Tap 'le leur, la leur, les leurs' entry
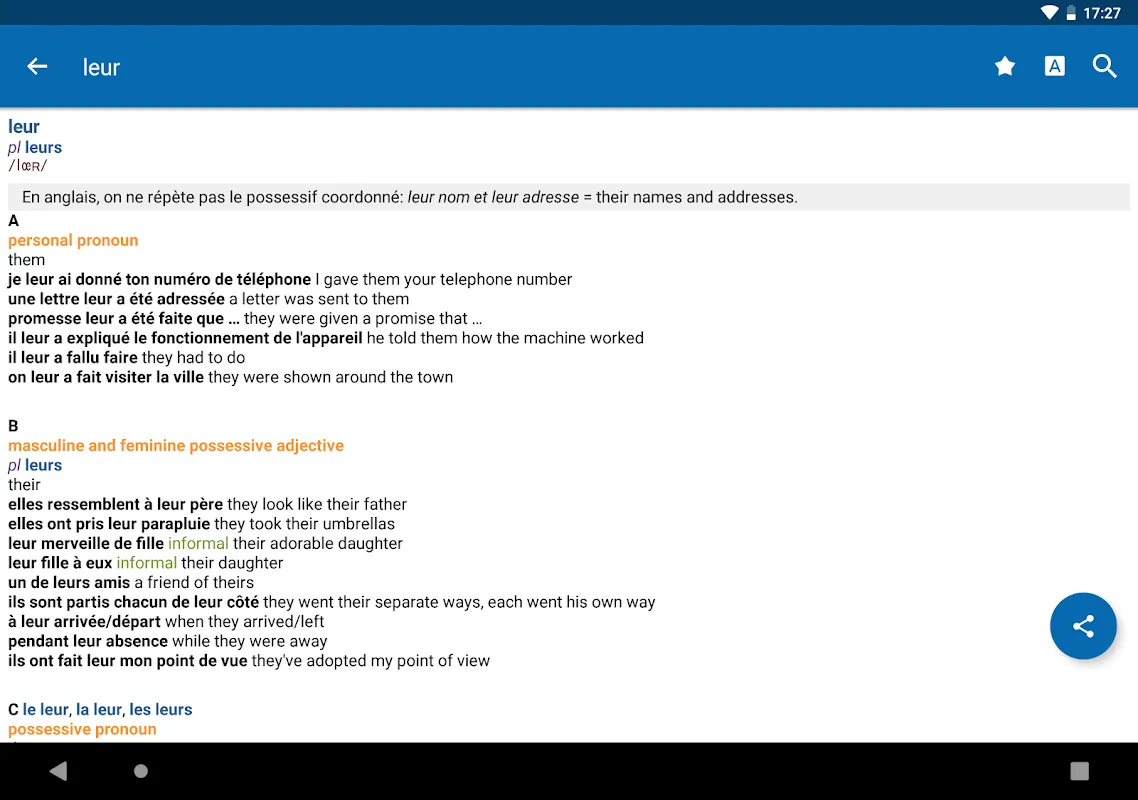 point(107,710)
